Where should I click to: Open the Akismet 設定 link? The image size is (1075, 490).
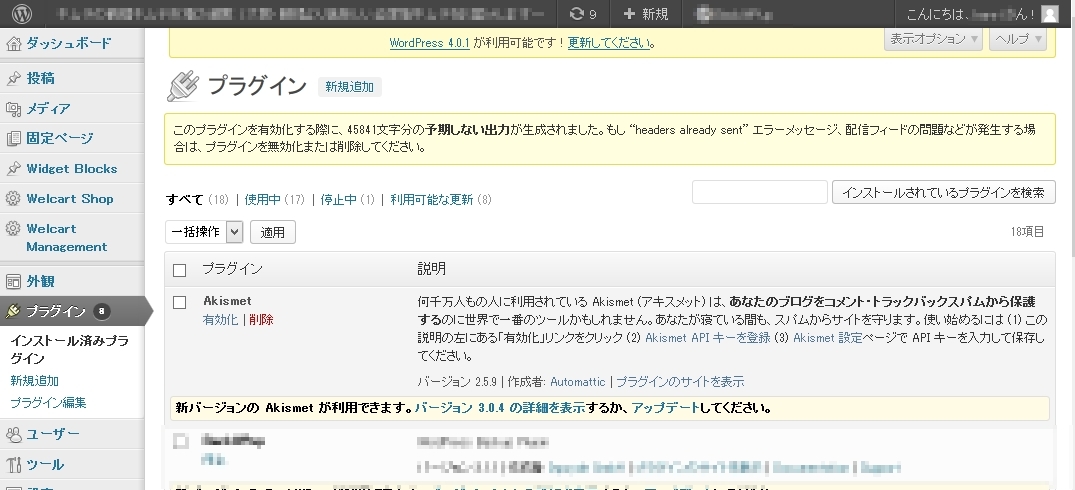tap(828, 338)
